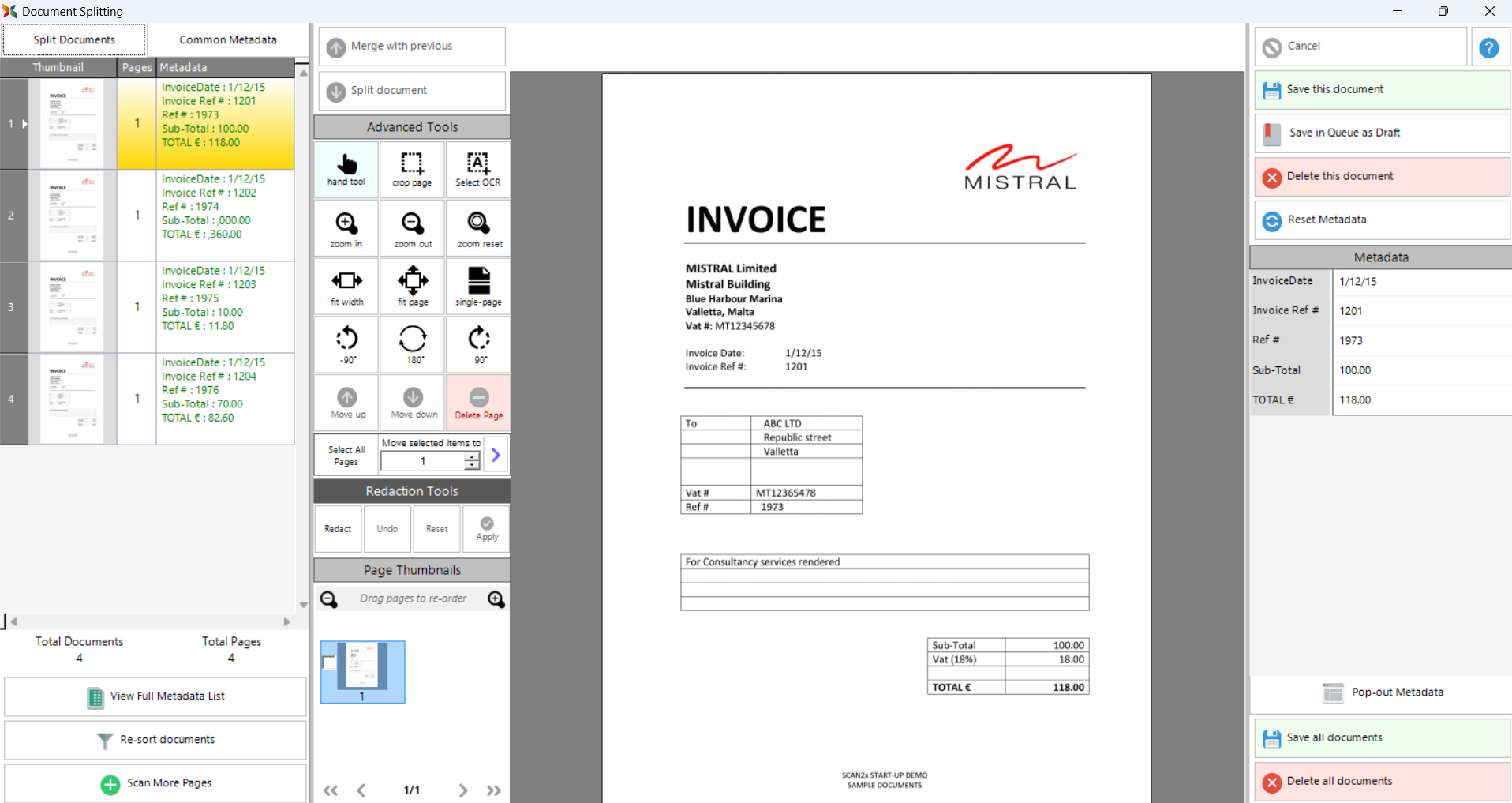Zoom in on the document
1512x803 pixels.
(x=346, y=229)
